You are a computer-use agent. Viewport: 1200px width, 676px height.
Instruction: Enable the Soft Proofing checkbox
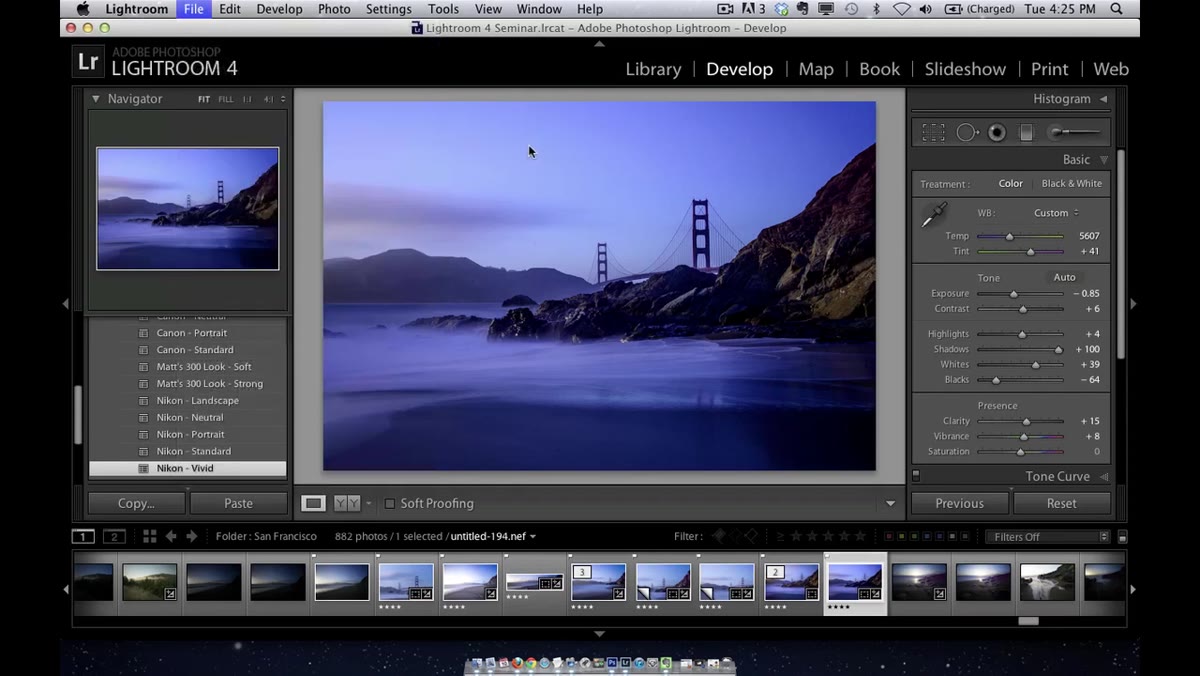[x=390, y=504]
